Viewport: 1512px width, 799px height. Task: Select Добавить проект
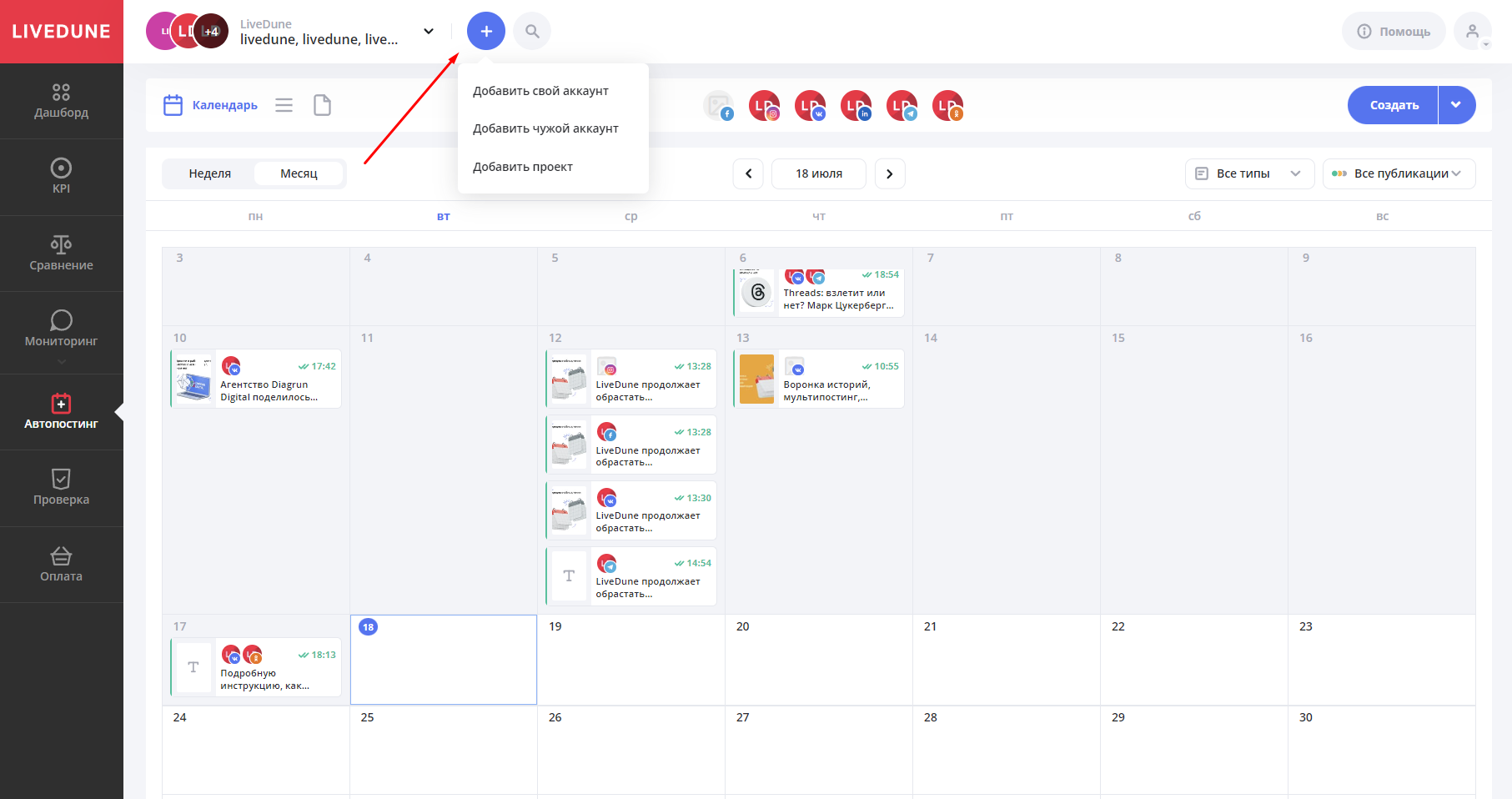coord(523,167)
